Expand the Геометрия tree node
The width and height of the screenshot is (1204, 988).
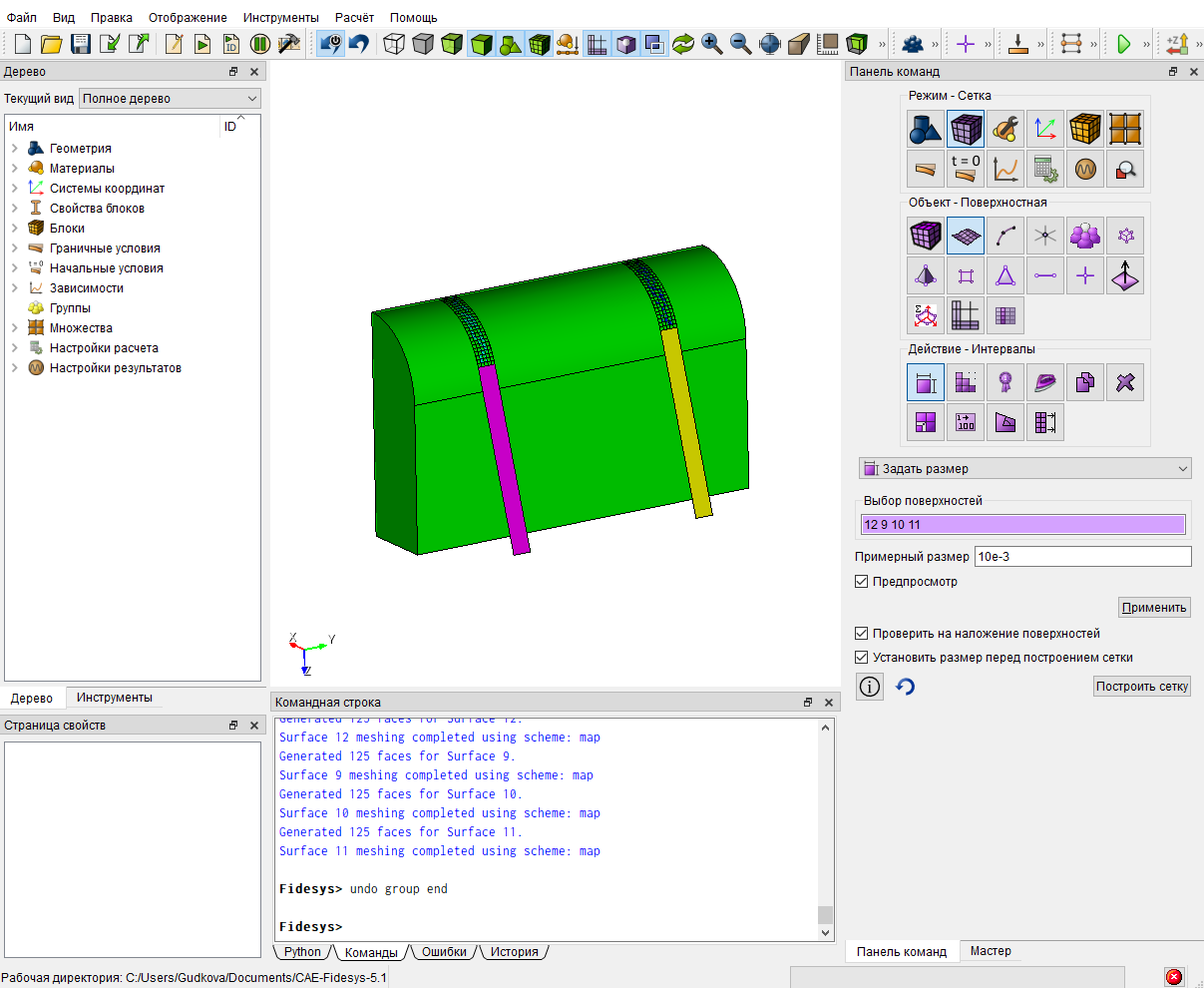coord(15,149)
